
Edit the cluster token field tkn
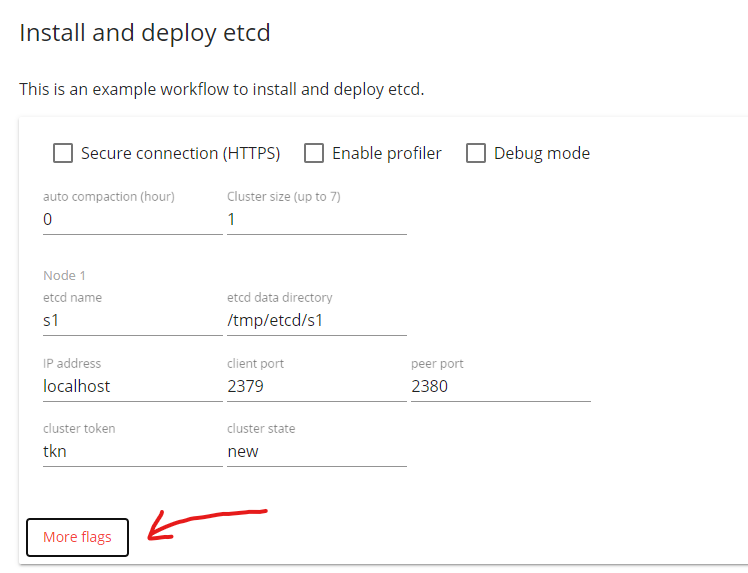pos(133,451)
